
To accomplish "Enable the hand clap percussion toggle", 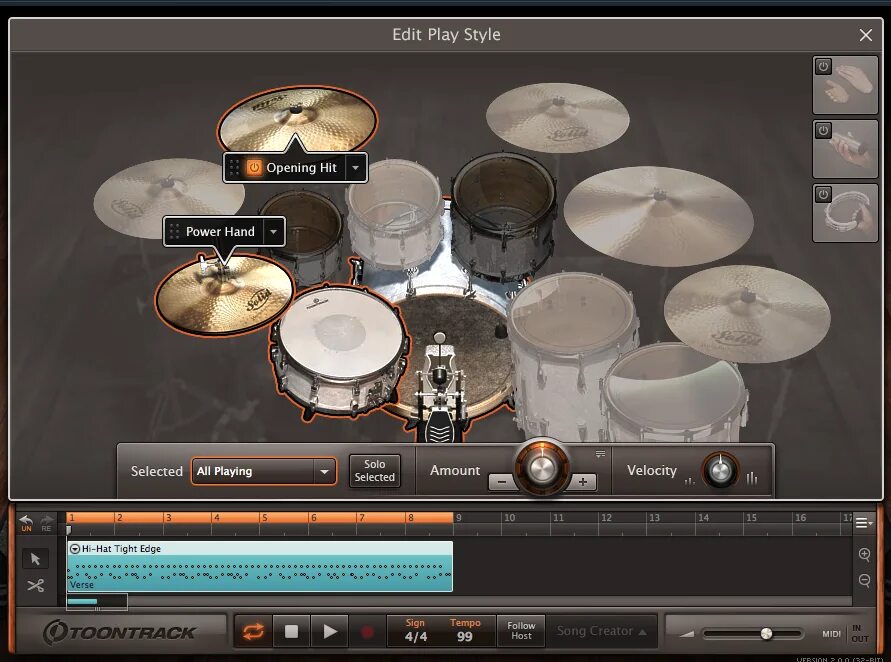I will click(823, 68).
